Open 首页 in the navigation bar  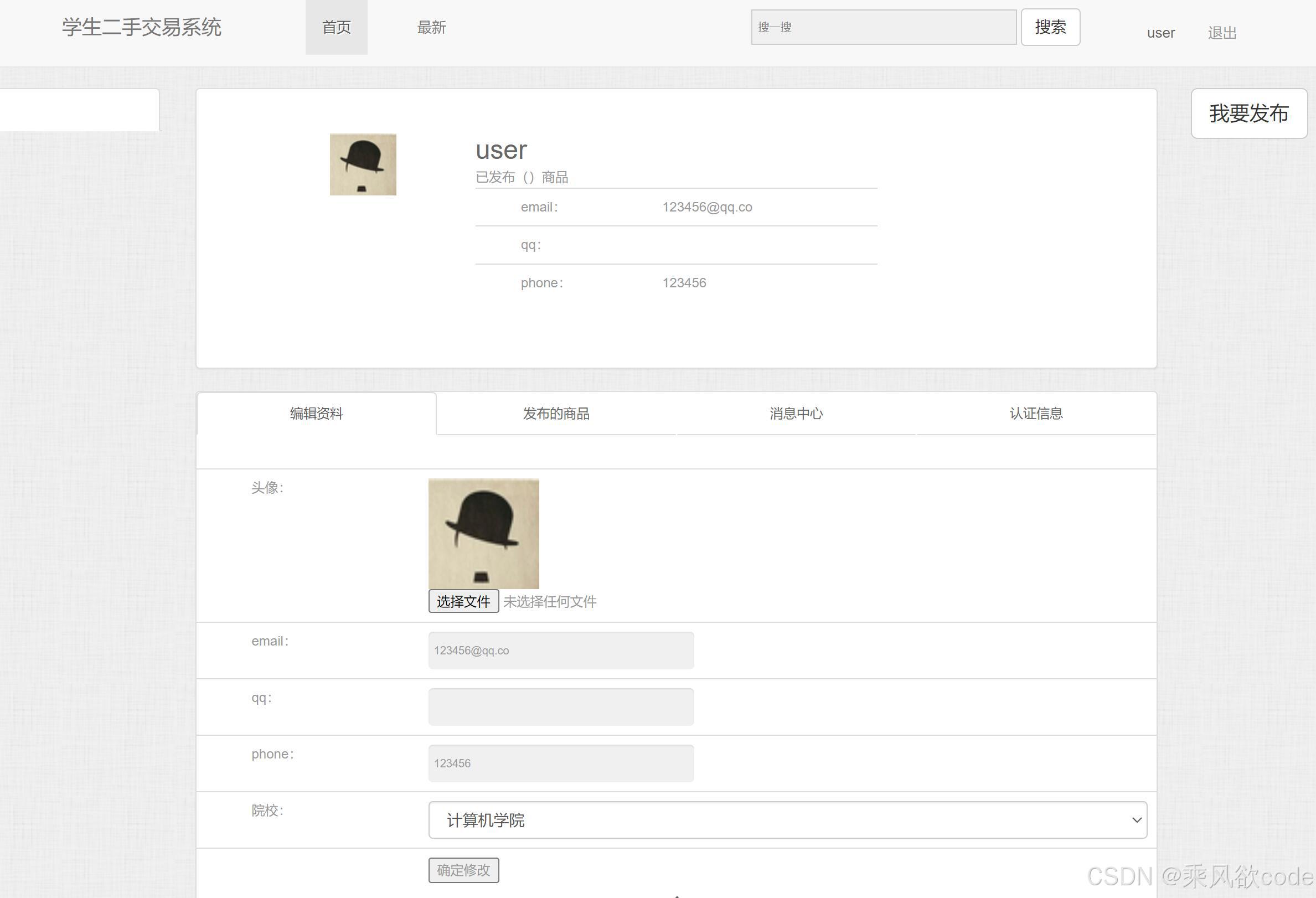pyautogui.click(x=337, y=27)
